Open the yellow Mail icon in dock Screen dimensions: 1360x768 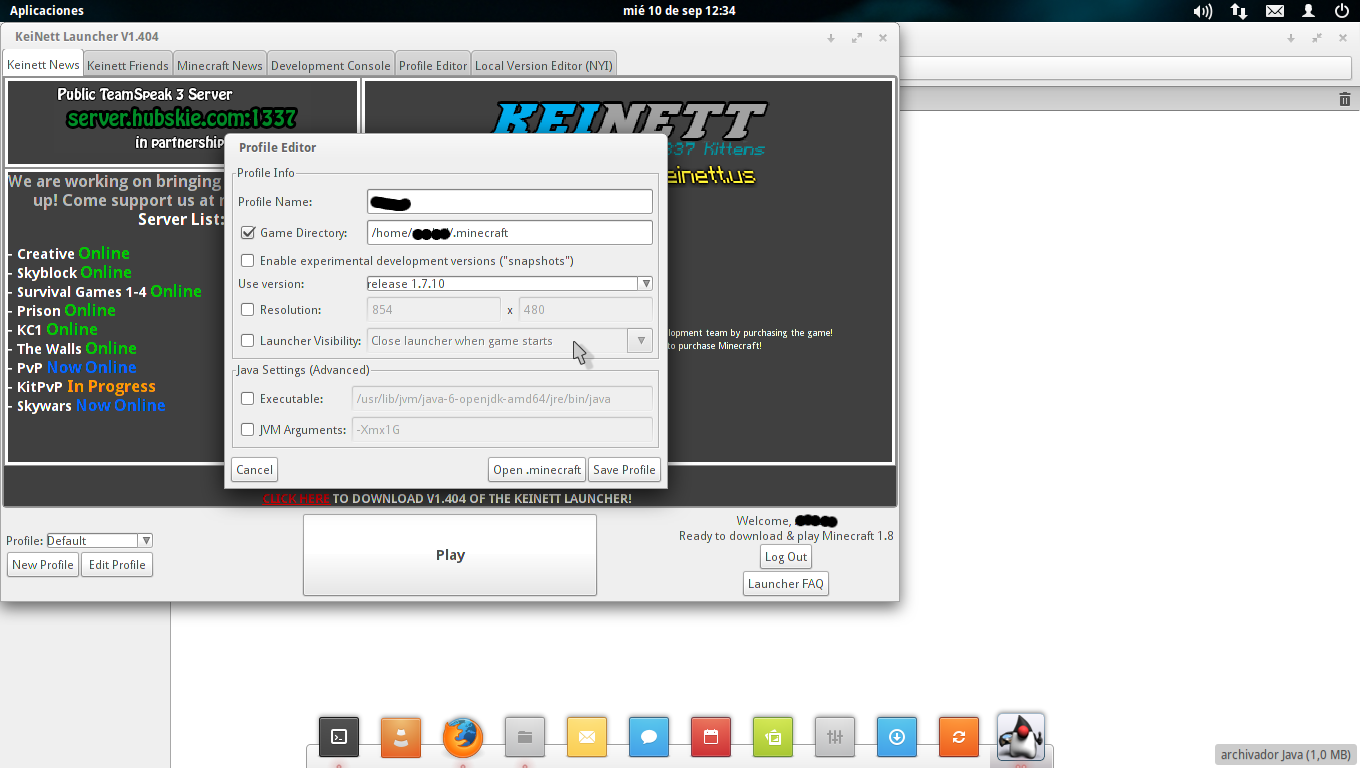(x=587, y=737)
